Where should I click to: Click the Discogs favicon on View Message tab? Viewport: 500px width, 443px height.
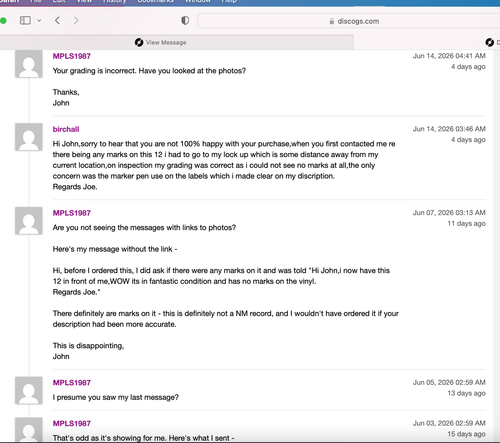[139, 42]
